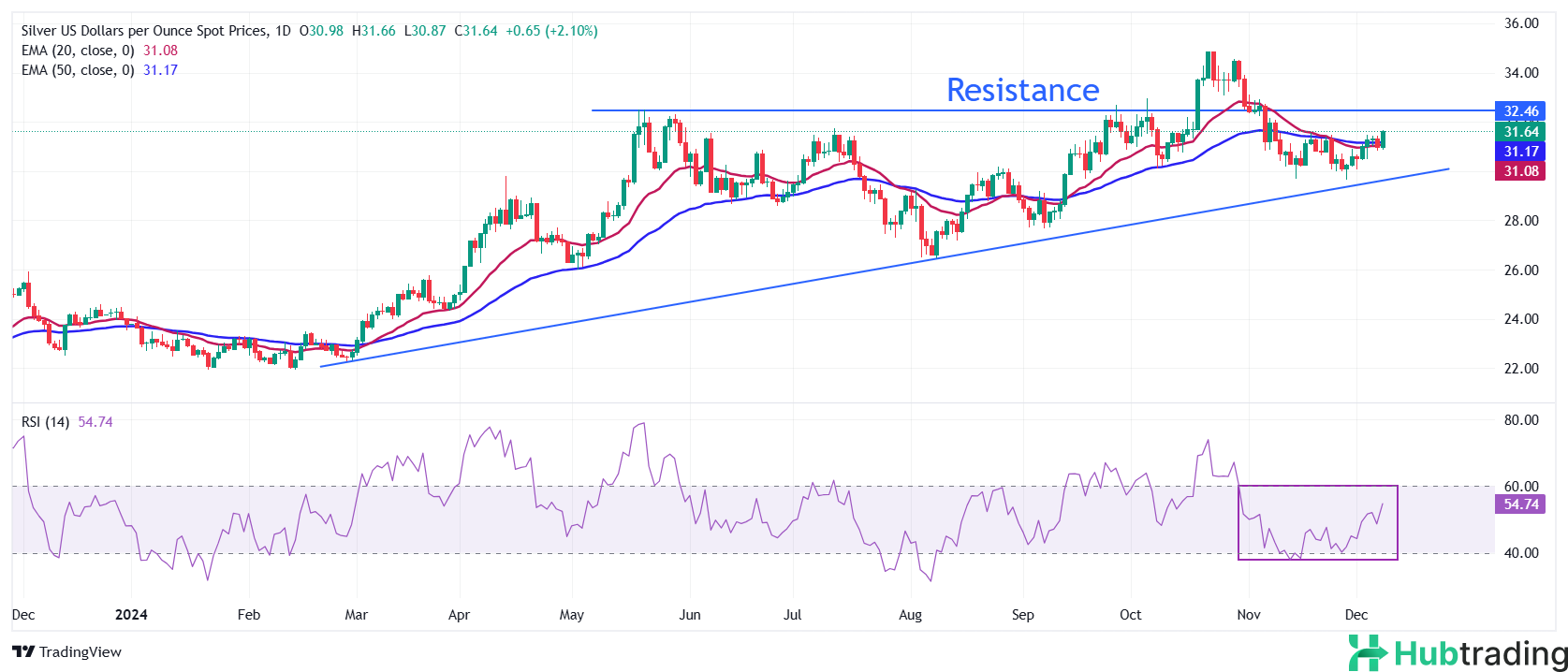Click the purple 54.74 RSI value tag
The width and height of the screenshot is (1568, 672).
click(x=1520, y=504)
